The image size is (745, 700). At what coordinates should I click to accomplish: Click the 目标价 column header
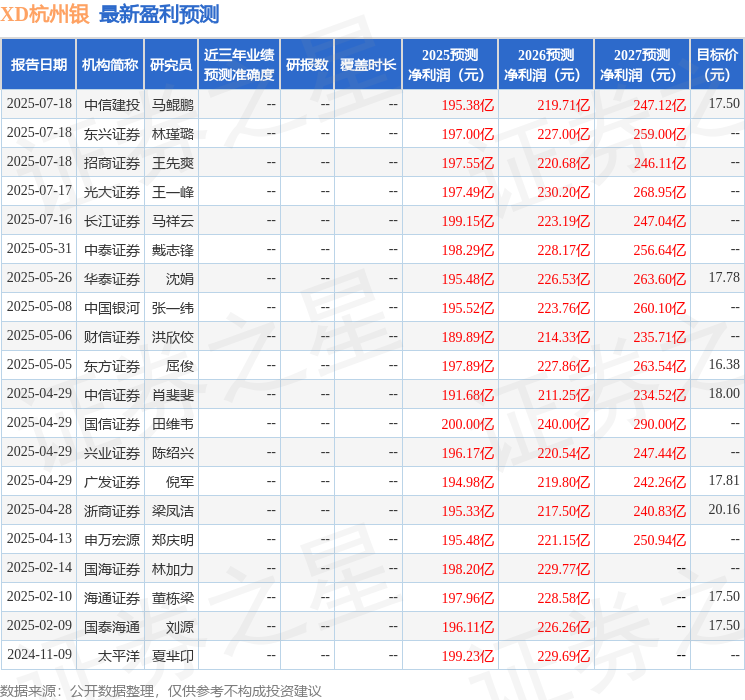[717, 65]
